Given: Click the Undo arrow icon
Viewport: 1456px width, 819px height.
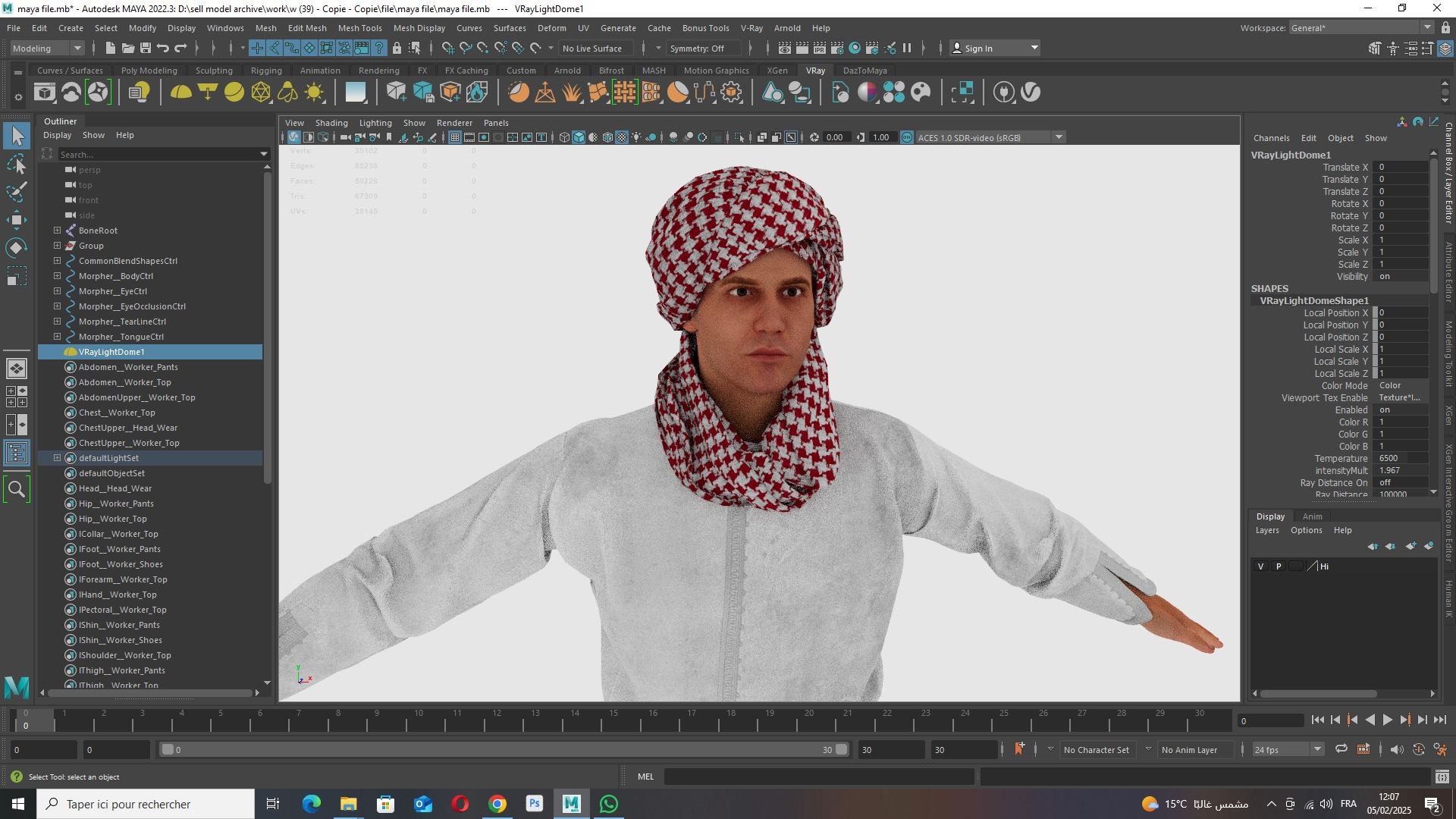Looking at the screenshot, I should (x=163, y=48).
